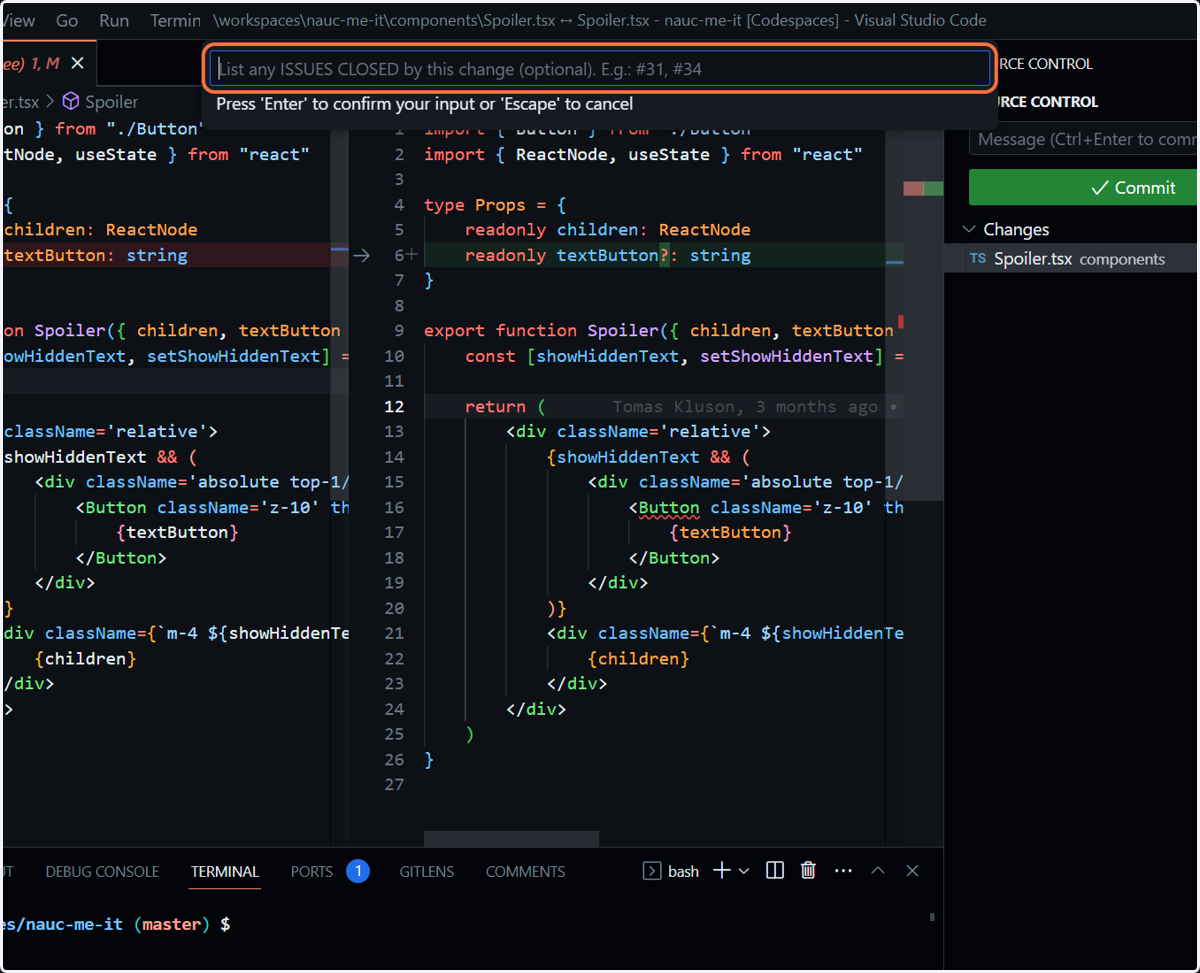The height and width of the screenshot is (973, 1200).
Task: Close the Spoiler.tsx editor tab
Action: pyautogui.click(x=77, y=63)
